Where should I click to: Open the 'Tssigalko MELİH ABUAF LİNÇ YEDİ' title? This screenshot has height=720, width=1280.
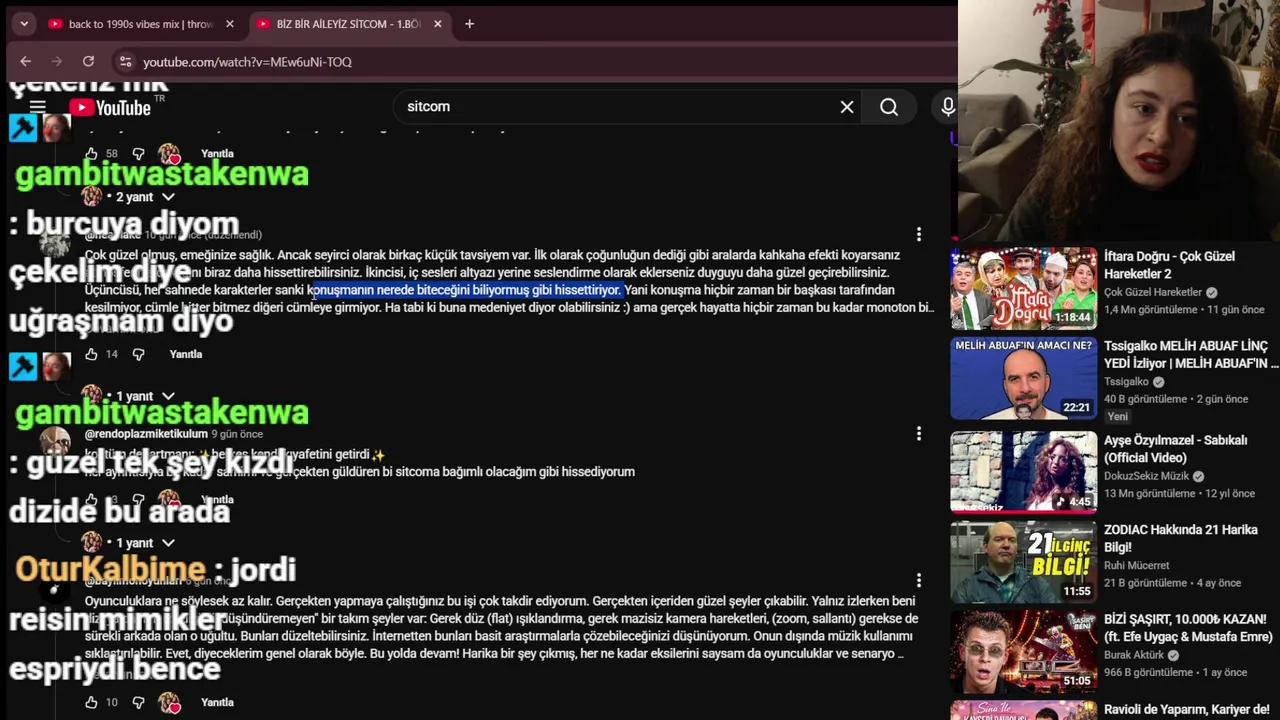click(1190, 355)
